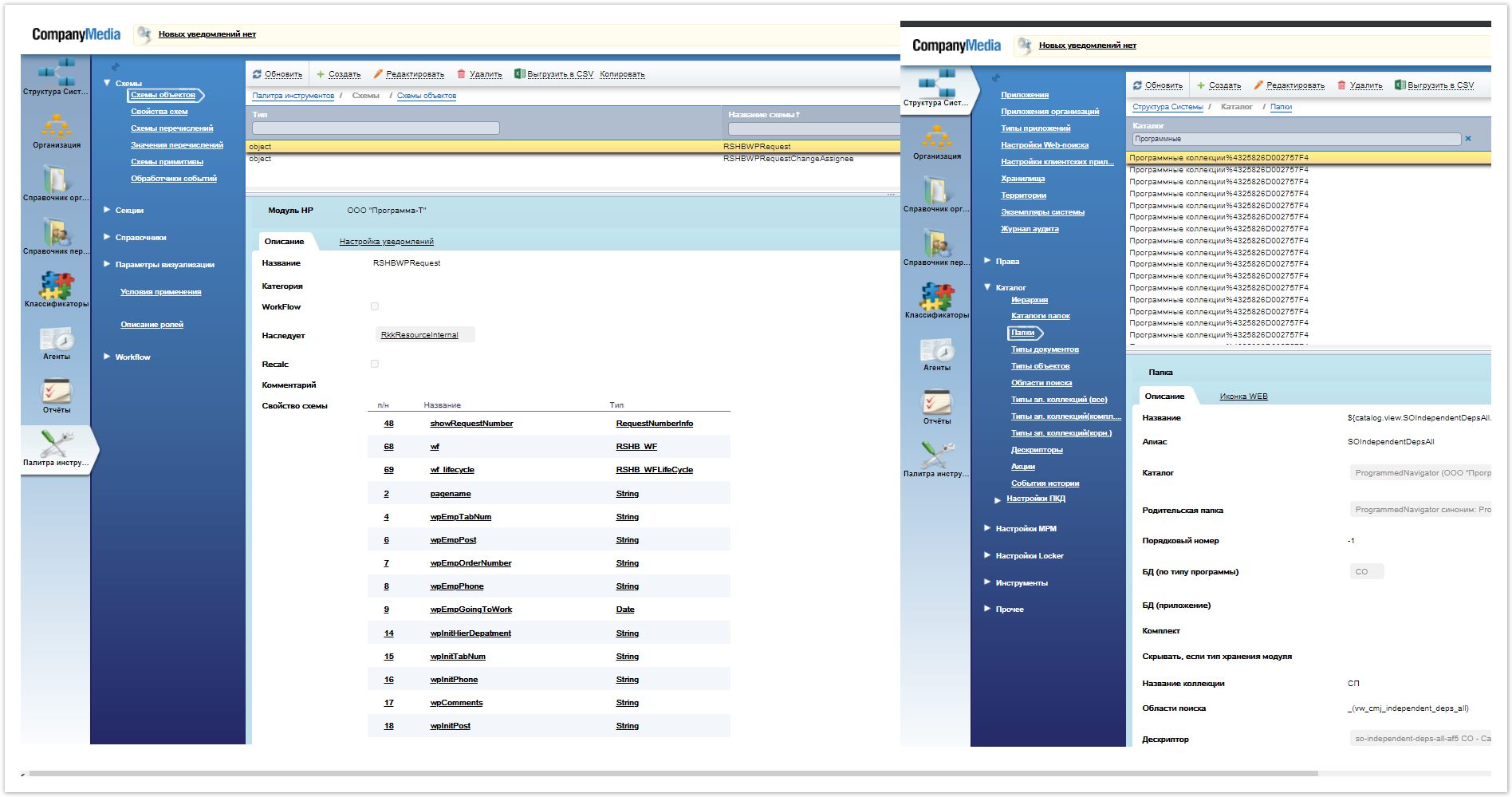Select Описание tab in right window
The height and width of the screenshot is (797, 1512).
(1164, 397)
